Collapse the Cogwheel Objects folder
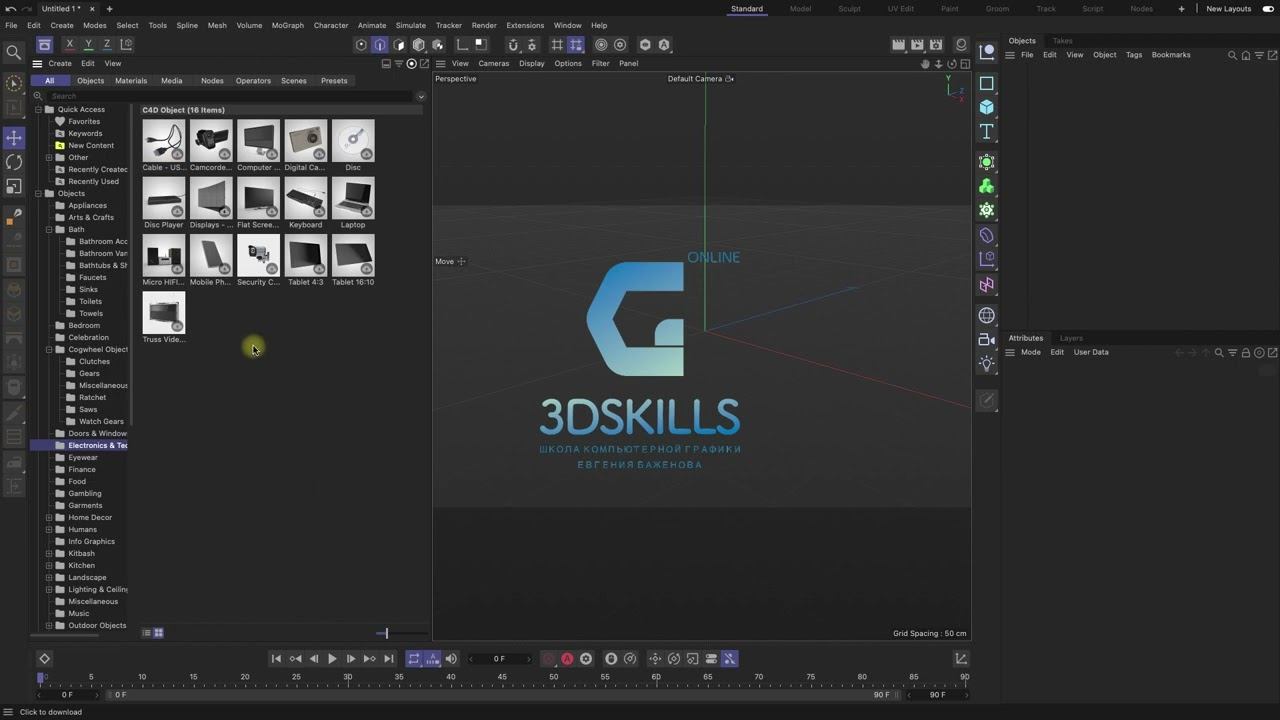 coord(49,350)
